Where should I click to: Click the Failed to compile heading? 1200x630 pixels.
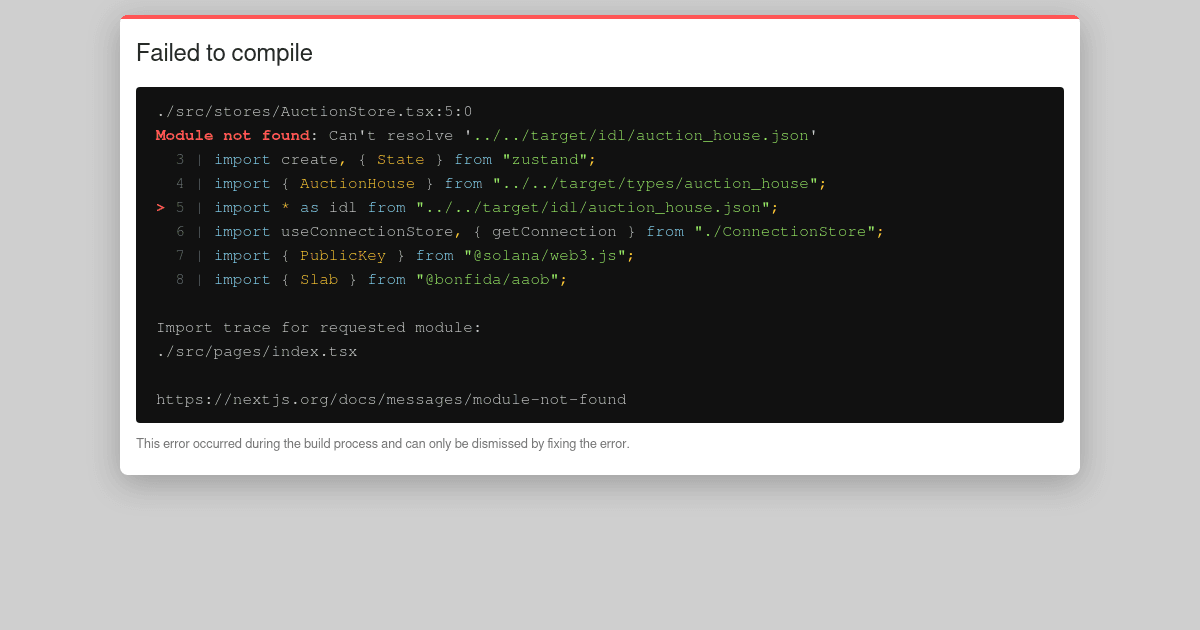coord(224,53)
